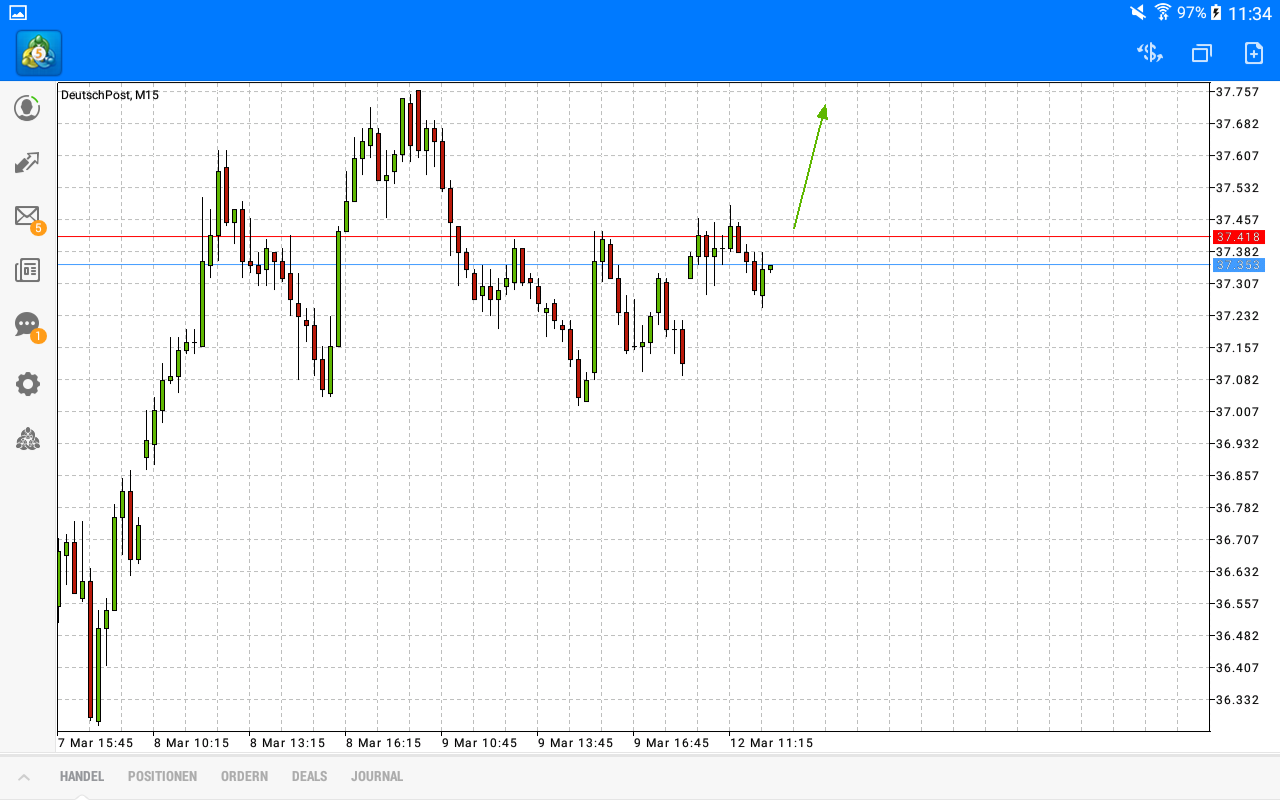Viewport: 1280px width, 800px height.
Task: Open the MetaTrader app icon top left
Action: (37, 53)
